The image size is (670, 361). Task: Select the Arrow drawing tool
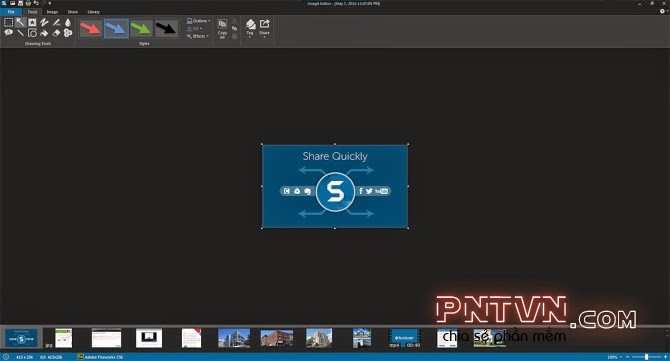[21, 22]
